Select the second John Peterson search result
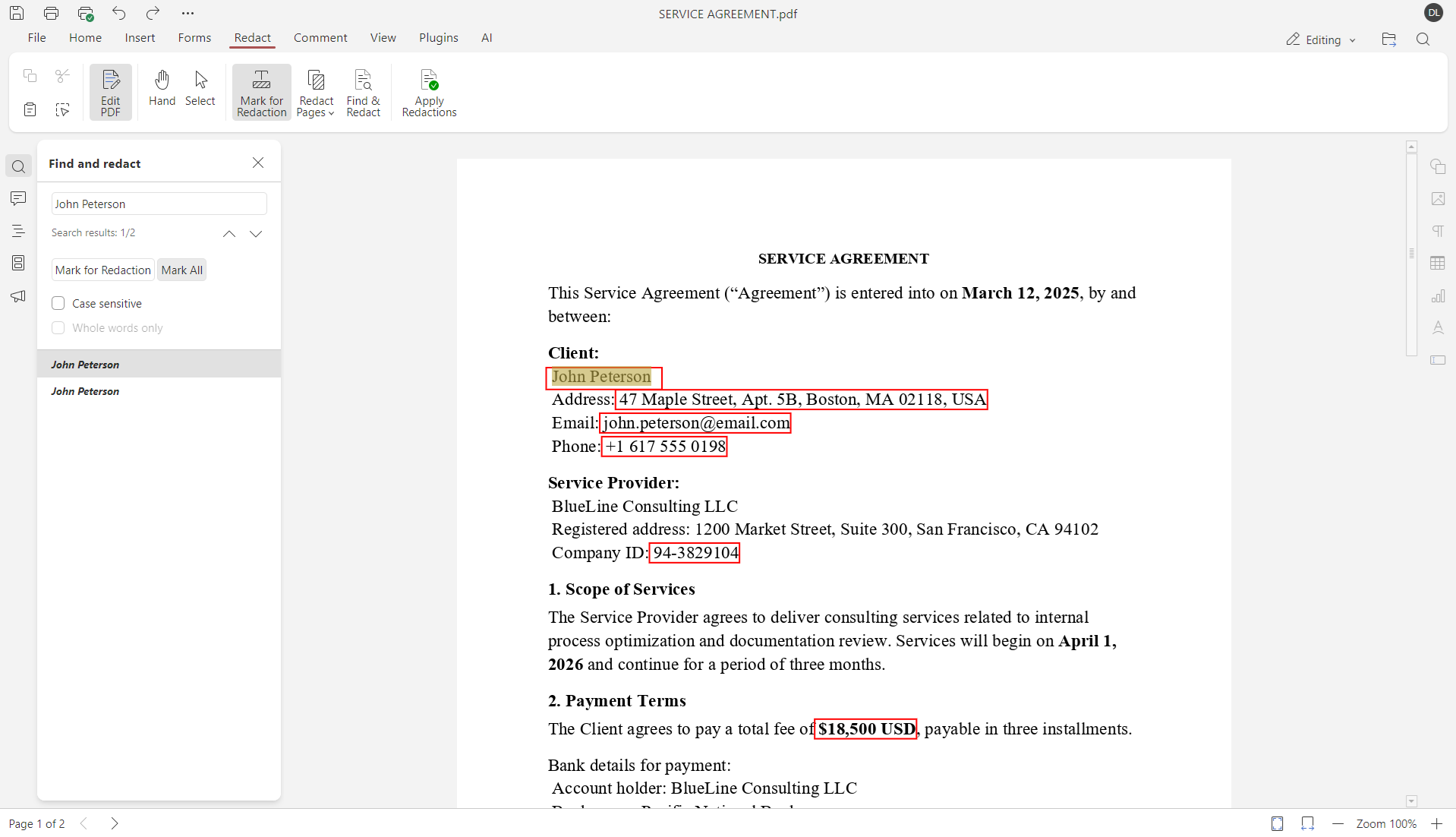 (x=85, y=391)
